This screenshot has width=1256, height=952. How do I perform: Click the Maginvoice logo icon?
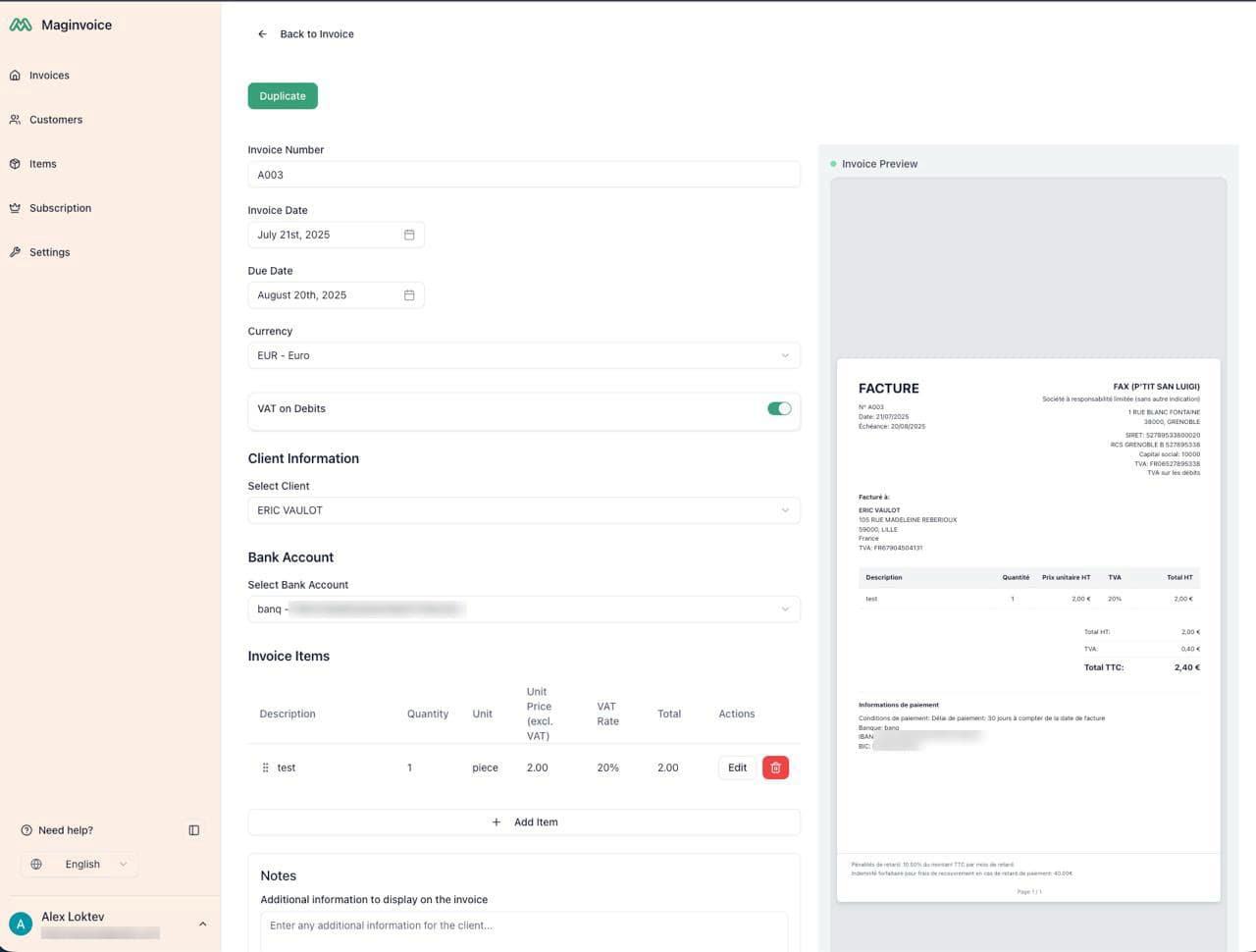pos(21,26)
